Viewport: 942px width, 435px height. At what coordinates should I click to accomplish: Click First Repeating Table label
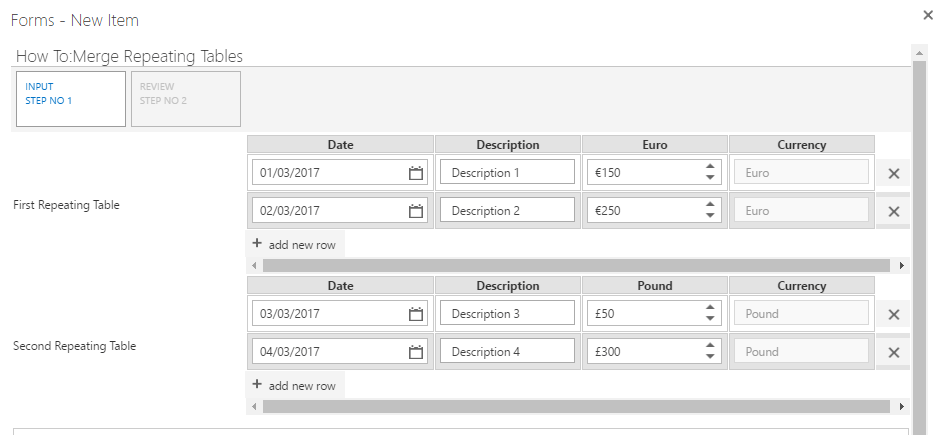coord(66,205)
